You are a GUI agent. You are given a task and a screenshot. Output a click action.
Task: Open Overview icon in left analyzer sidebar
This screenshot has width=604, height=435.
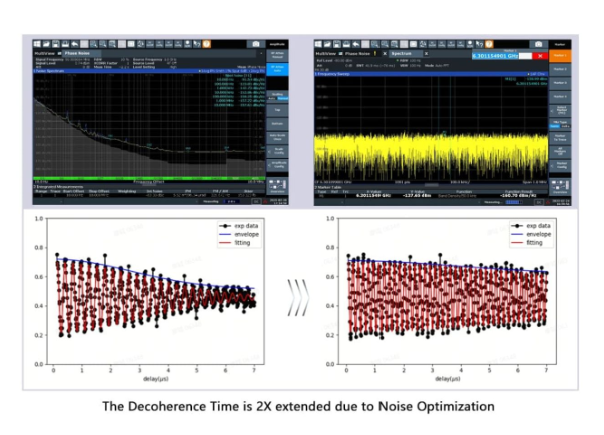277,186
